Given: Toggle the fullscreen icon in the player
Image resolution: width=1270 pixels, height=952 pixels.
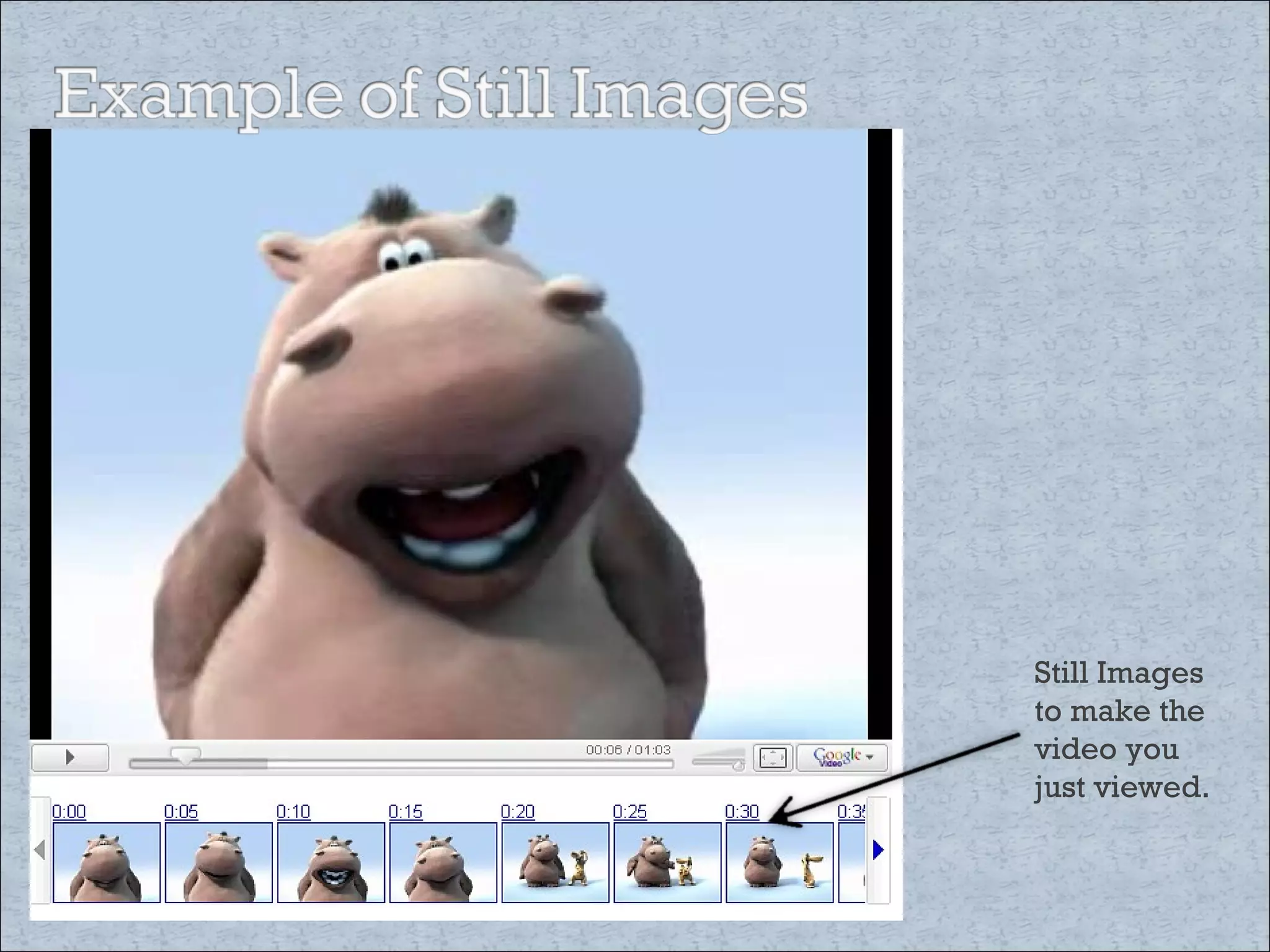Looking at the screenshot, I should (773, 757).
